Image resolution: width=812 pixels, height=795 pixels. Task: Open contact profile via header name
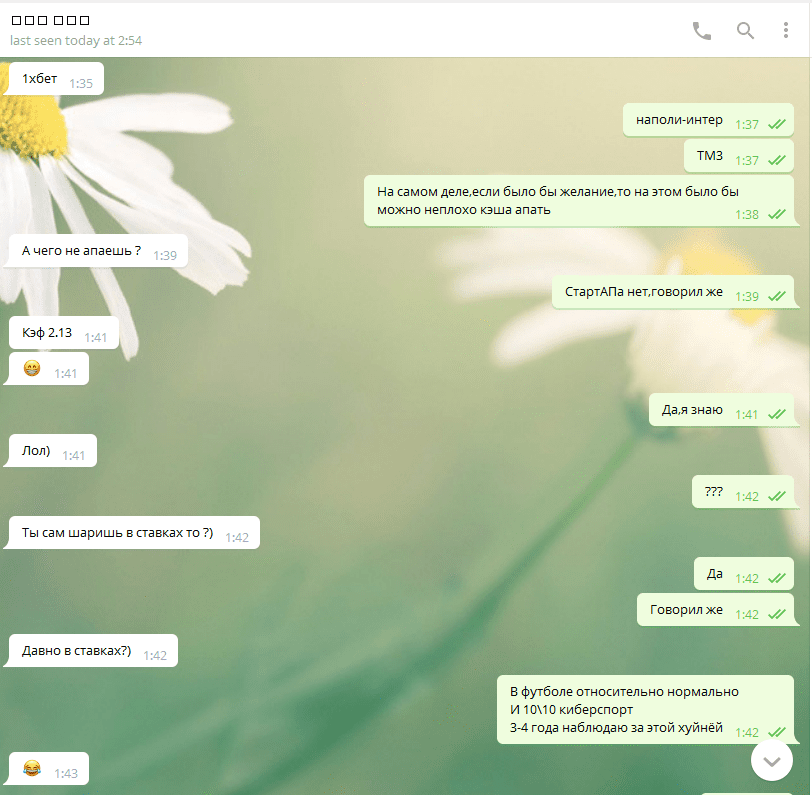pyautogui.click(x=50, y=21)
